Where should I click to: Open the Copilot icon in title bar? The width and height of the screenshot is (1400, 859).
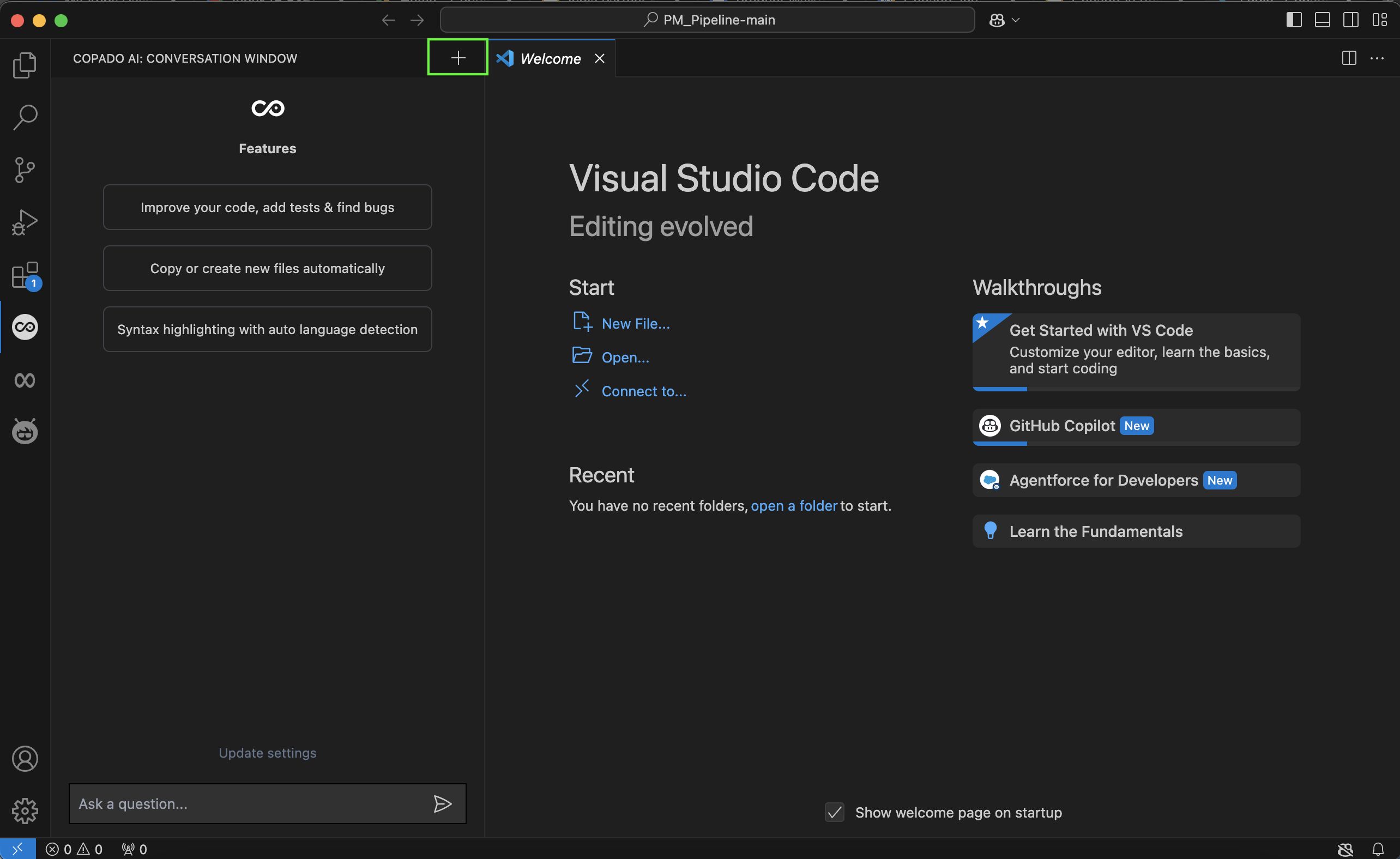997,21
